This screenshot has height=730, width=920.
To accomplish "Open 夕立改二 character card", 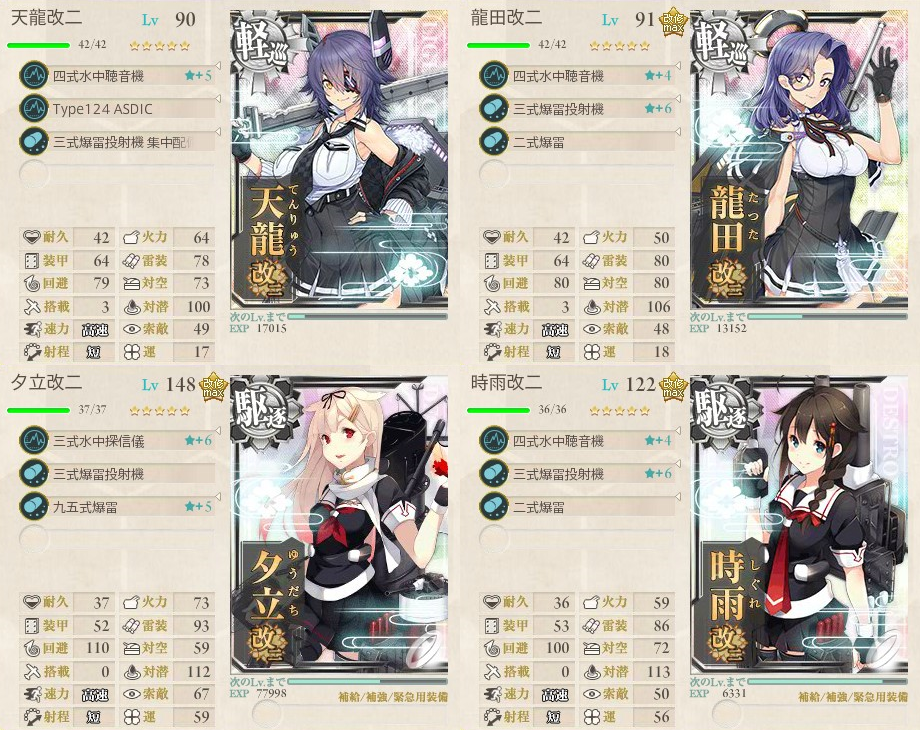I will (339, 524).
